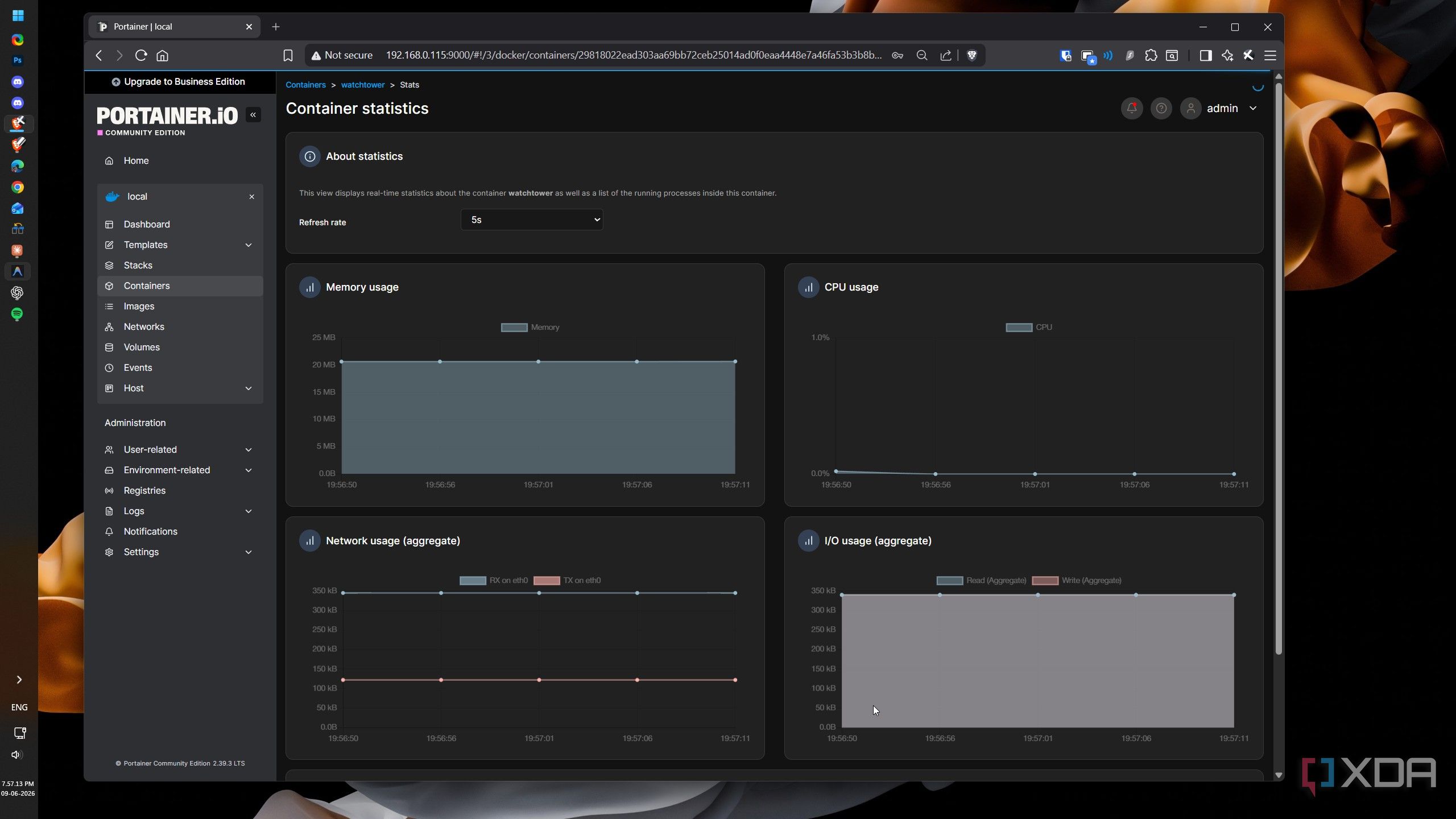Image resolution: width=1456 pixels, height=819 pixels.
Task: Click the password key icon in the address bar
Action: point(897,55)
